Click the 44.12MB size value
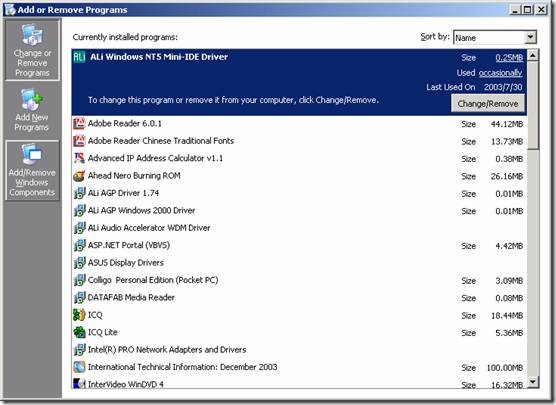556x405 pixels. point(507,124)
